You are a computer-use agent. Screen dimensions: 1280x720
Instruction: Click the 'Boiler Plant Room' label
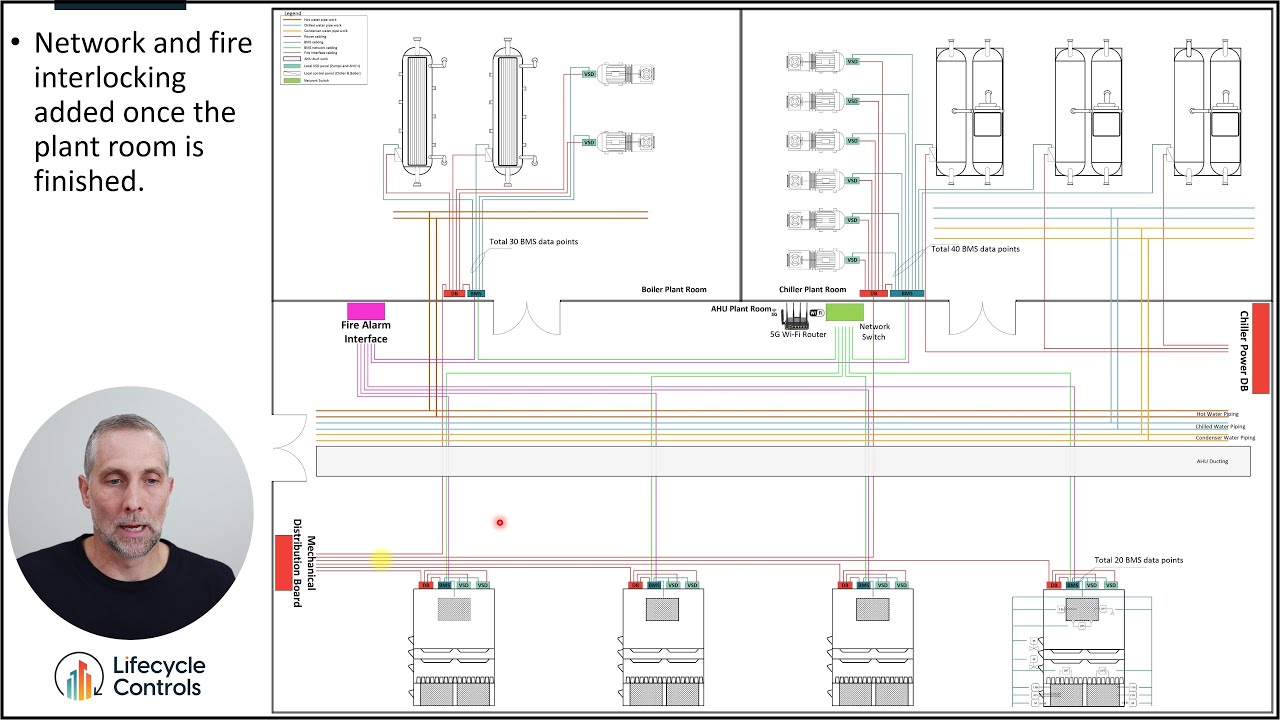click(674, 290)
